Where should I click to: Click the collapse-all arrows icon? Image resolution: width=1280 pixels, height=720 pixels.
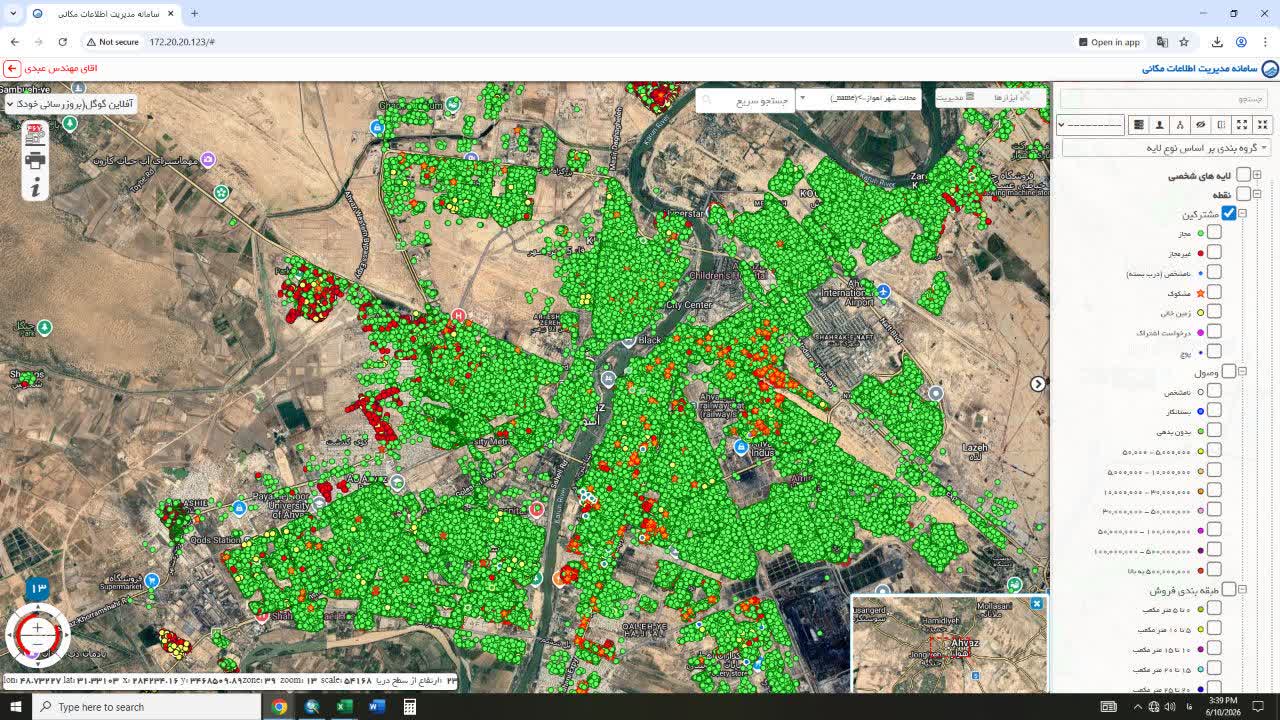point(1263,125)
